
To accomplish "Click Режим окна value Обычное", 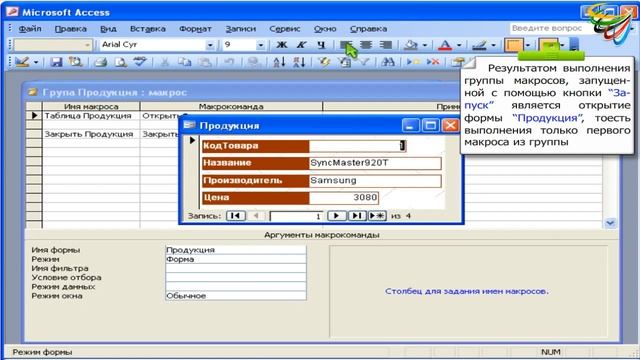I will [236, 296].
